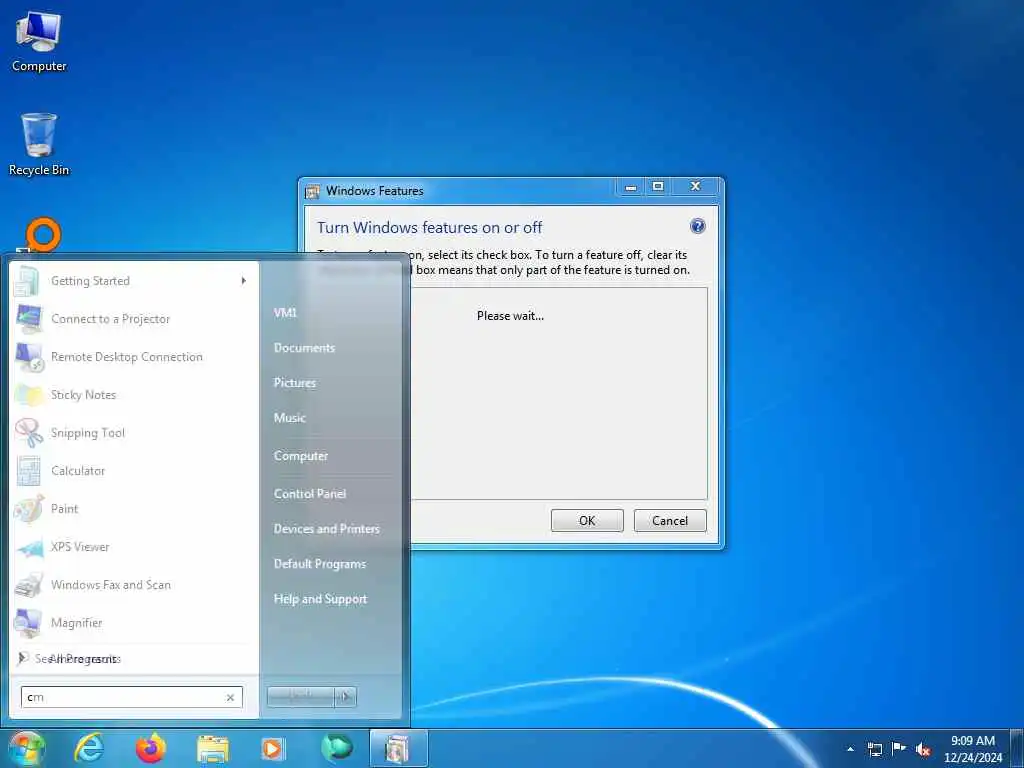Open Default Programs in Start menu
This screenshot has height=768, width=1024.
[319, 564]
